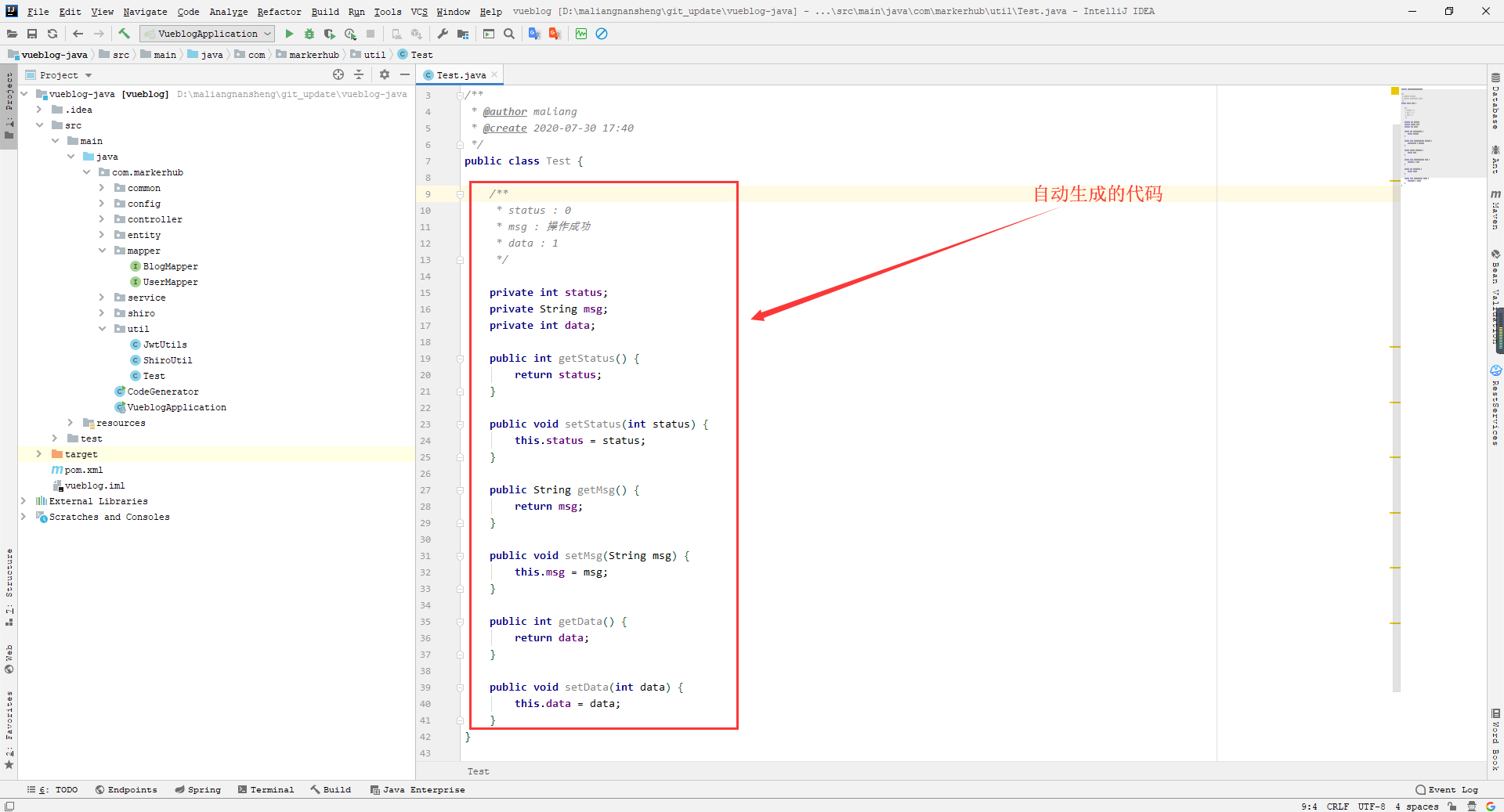Click the Run with Profiler icon

coord(350,34)
